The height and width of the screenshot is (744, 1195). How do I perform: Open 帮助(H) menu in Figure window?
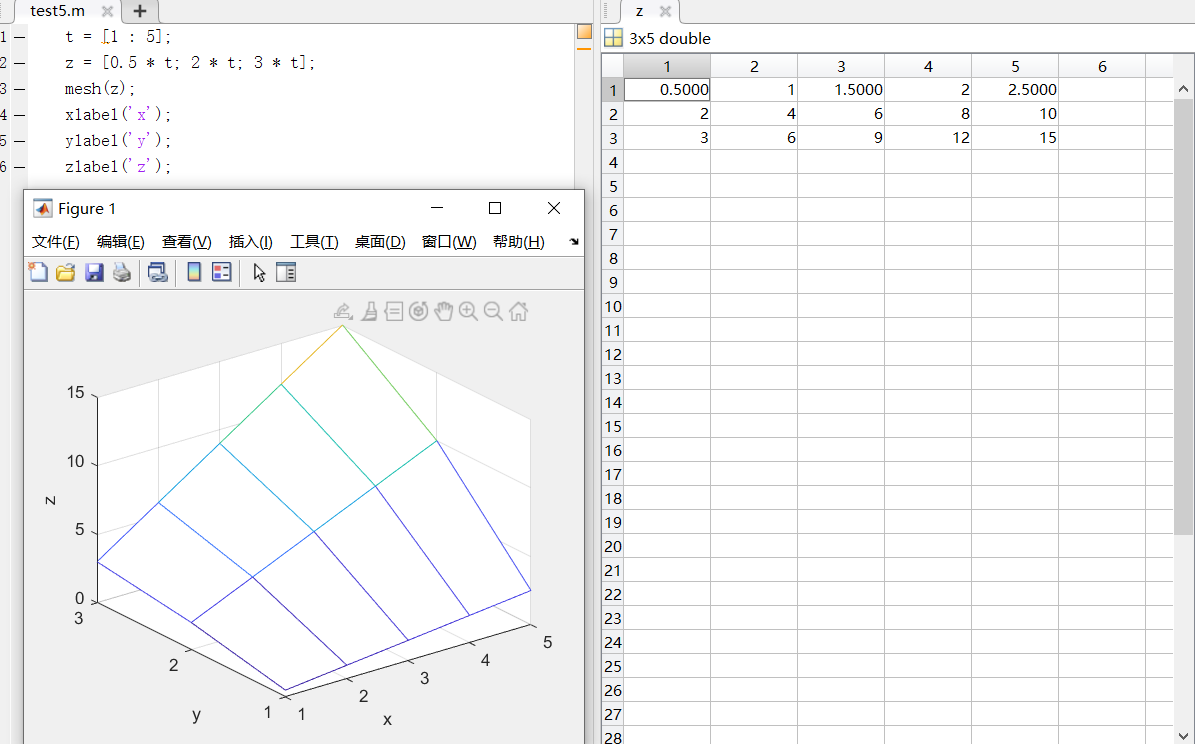(519, 242)
